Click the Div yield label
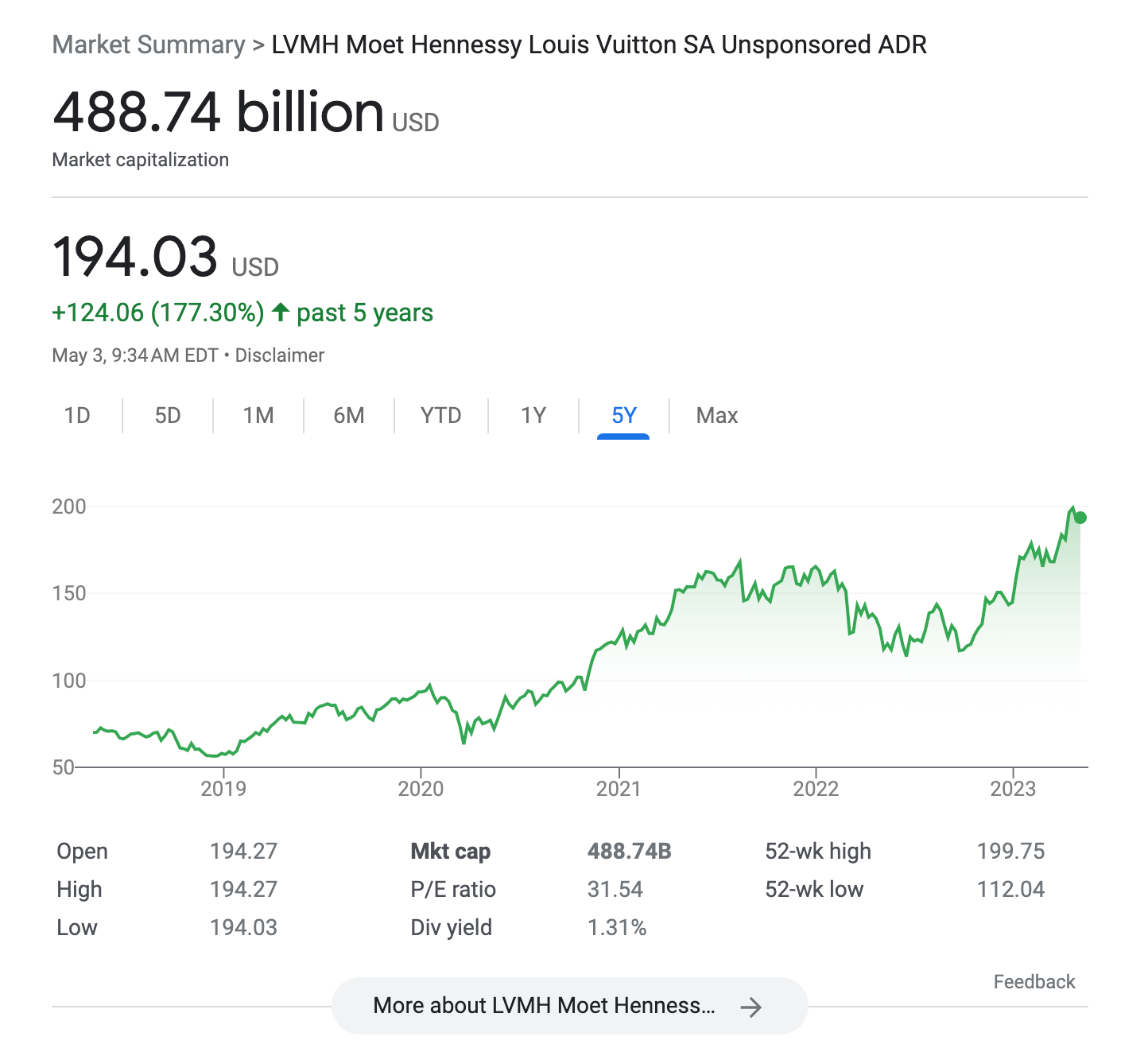Image resolution: width=1148 pixels, height=1048 pixels. tap(452, 928)
